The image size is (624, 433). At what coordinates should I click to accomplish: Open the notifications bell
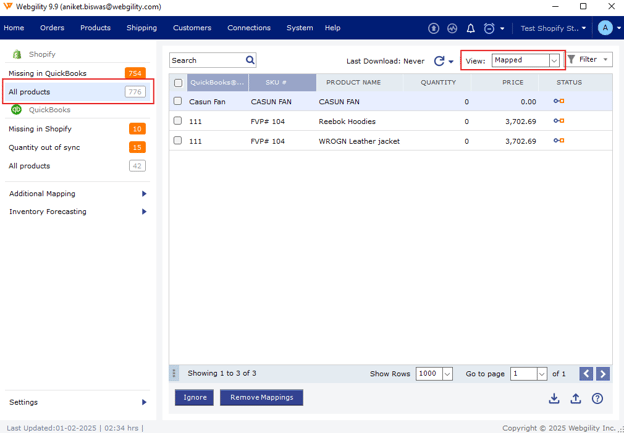pos(470,29)
